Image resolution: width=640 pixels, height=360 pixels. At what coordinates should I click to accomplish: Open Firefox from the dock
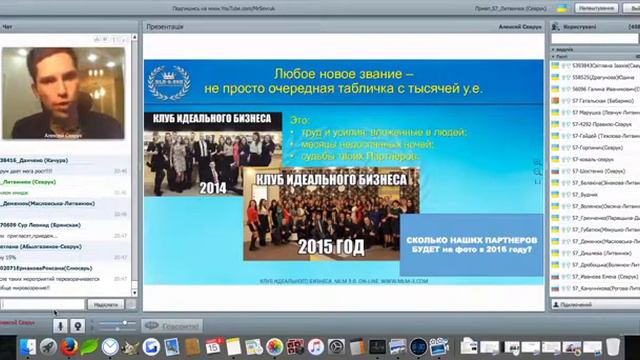pos(69,347)
